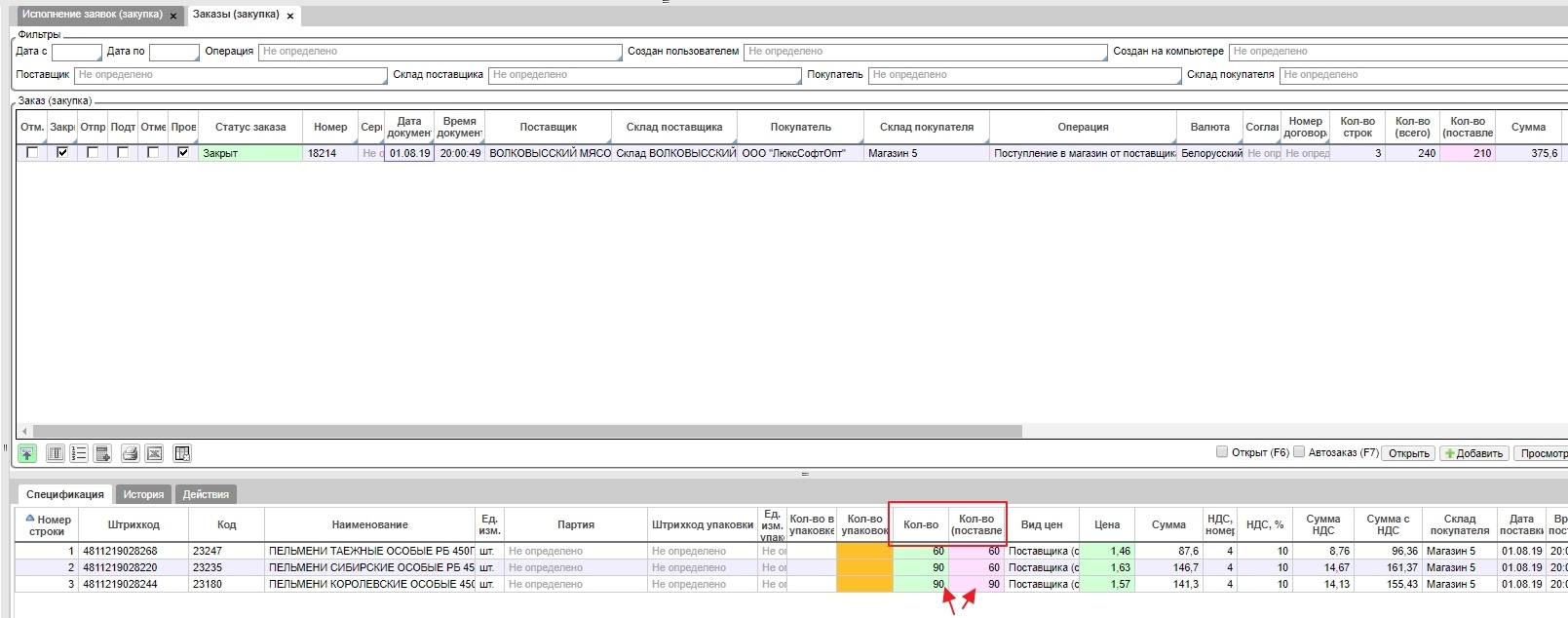Click the printer icon in toolbar
The height and width of the screenshot is (618, 1568).
pyautogui.click(x=130, y=453)
